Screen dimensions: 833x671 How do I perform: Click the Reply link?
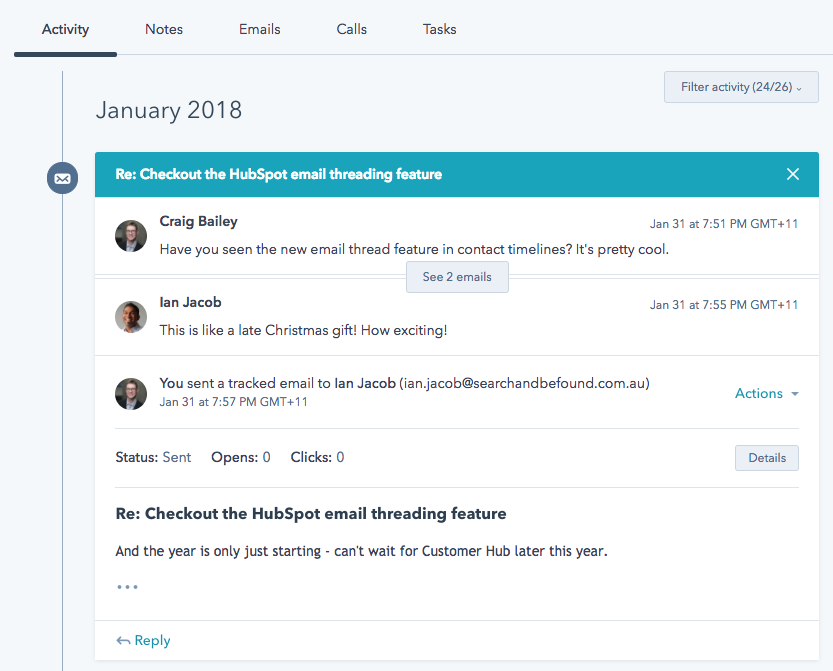(152, 641)
